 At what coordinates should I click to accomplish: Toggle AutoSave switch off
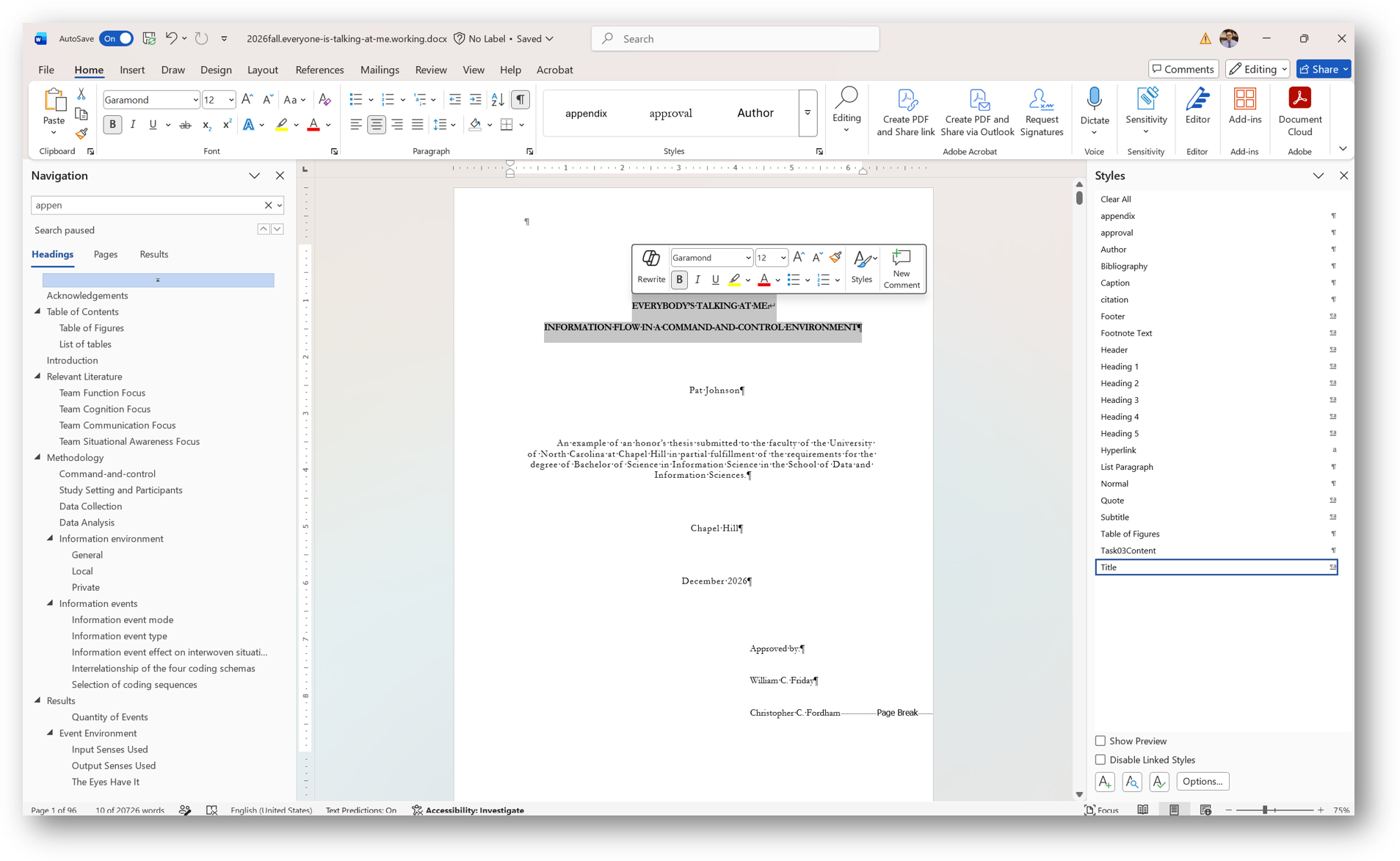tap(117, 38)
